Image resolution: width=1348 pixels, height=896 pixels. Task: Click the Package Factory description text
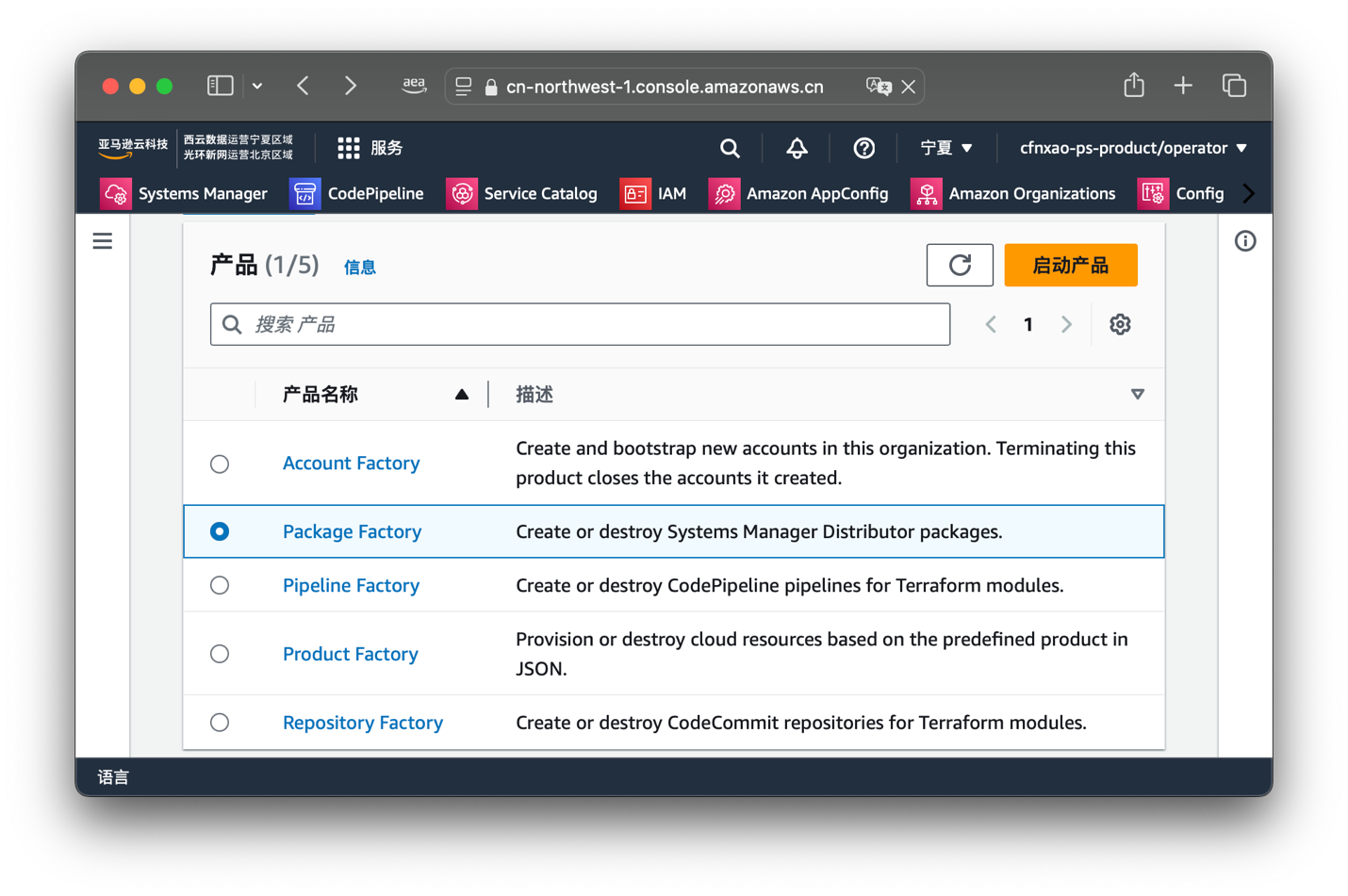759,531
